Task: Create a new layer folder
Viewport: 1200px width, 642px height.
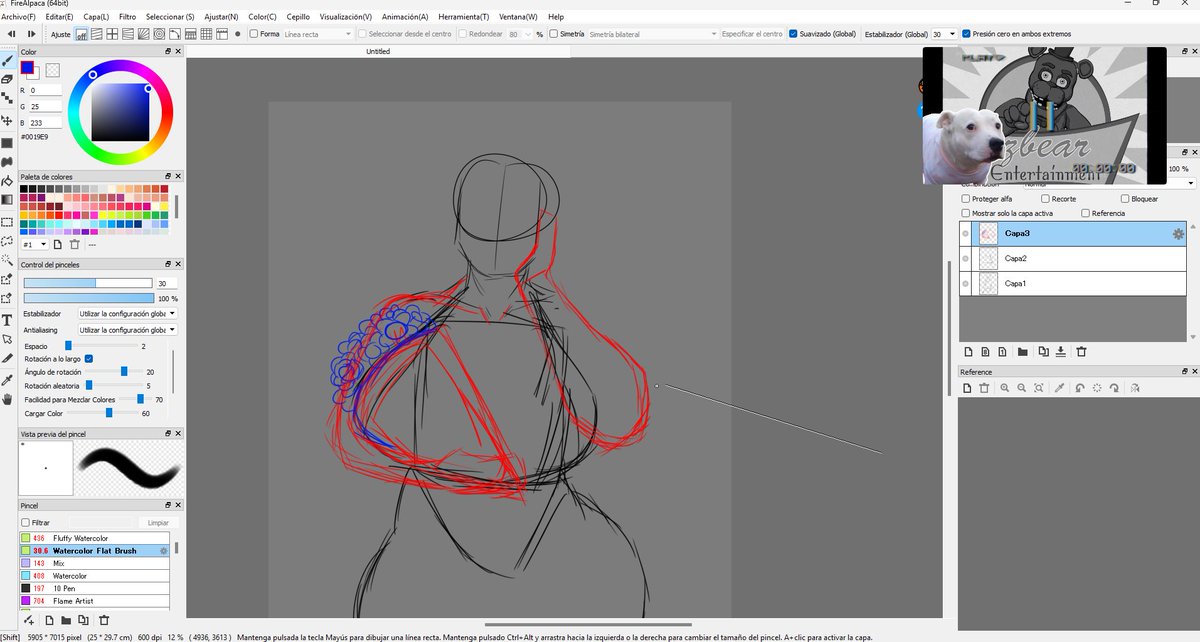Action: 1023,352
